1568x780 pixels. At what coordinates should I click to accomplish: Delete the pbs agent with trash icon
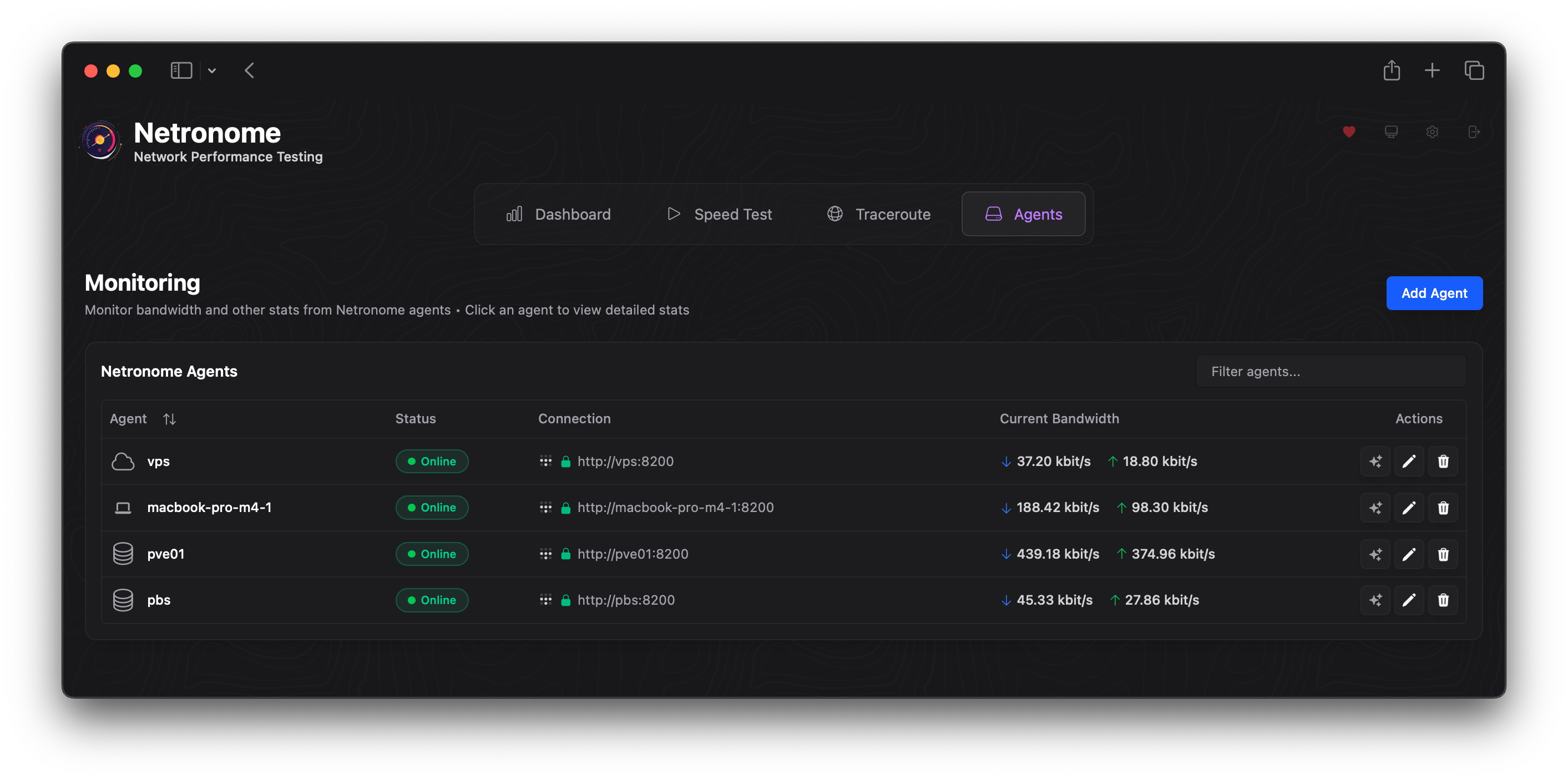(1443, 600)
